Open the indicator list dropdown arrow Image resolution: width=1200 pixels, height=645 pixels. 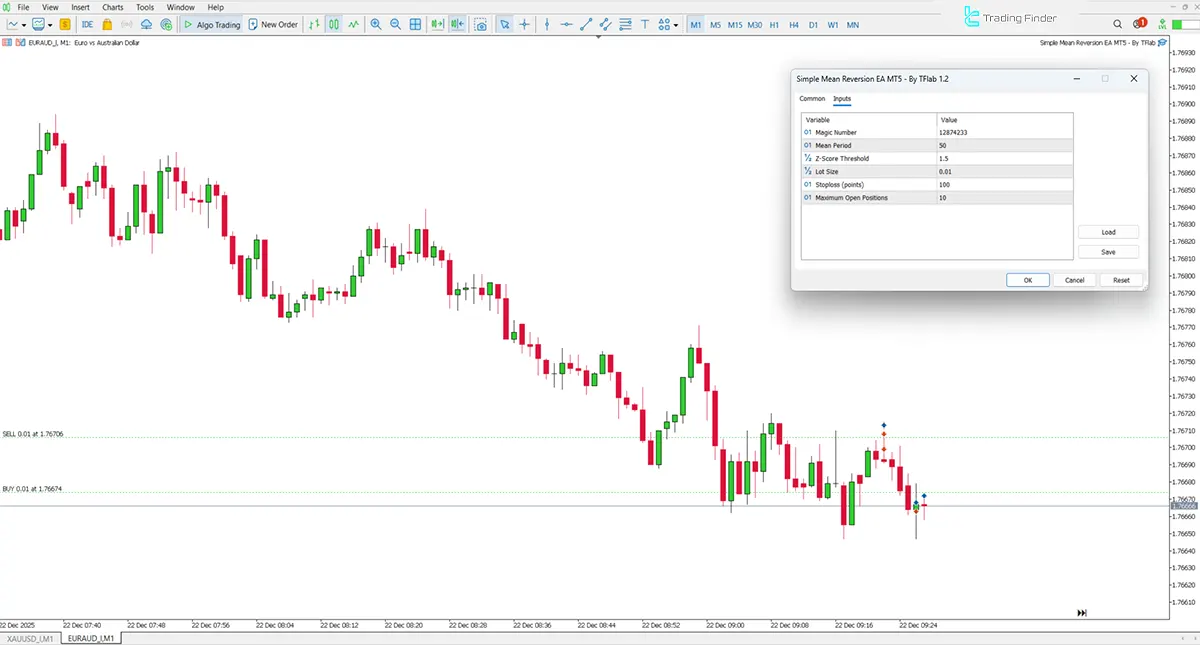coord(23,24)
